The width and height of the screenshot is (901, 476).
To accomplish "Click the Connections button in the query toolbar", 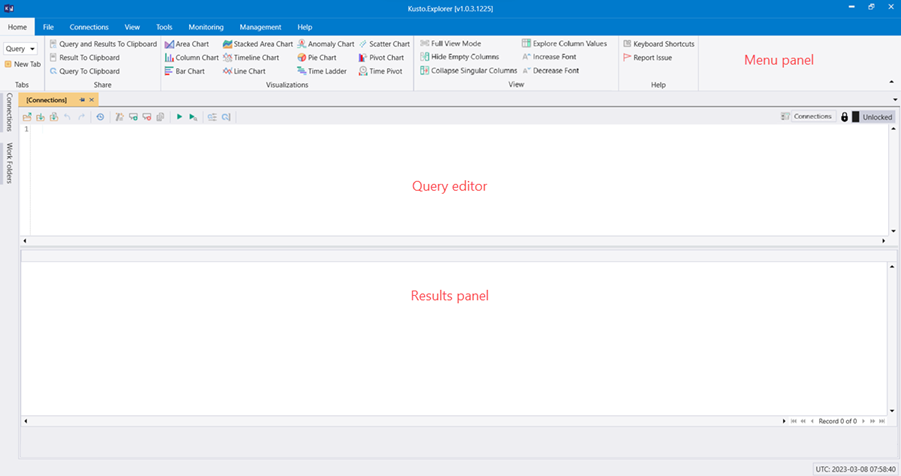I will coord(807,117).
